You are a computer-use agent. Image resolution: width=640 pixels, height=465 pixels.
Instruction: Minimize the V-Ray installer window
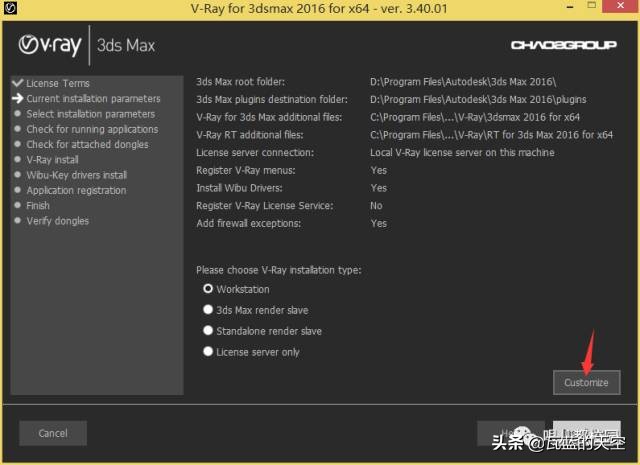point(570,7)
